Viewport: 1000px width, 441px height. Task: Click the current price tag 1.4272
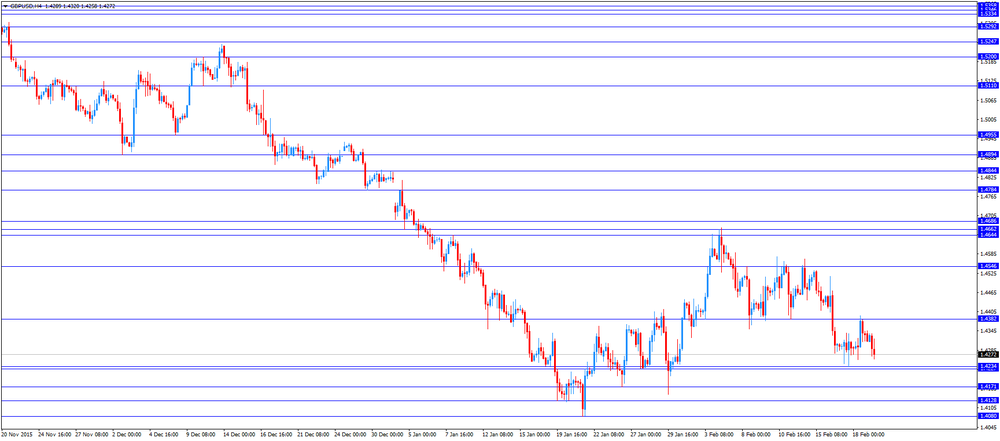click(x=988, y=354)
